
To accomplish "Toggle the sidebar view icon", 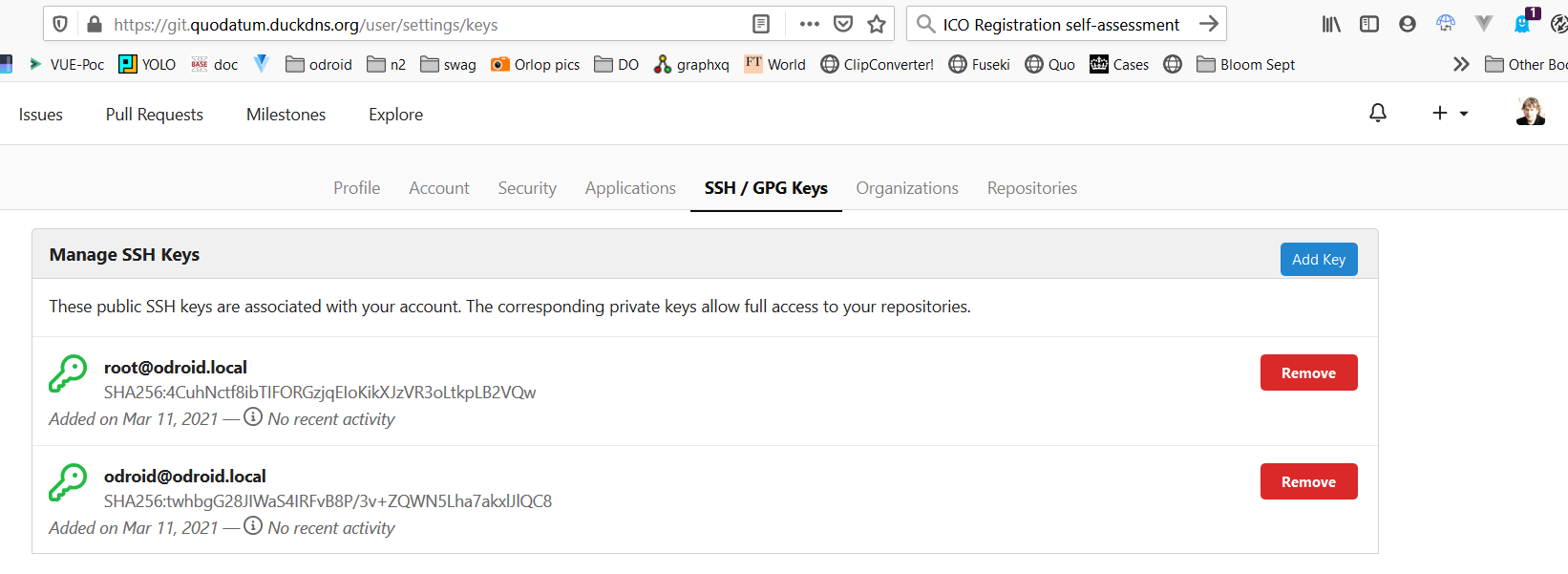I will [1368, 24].
